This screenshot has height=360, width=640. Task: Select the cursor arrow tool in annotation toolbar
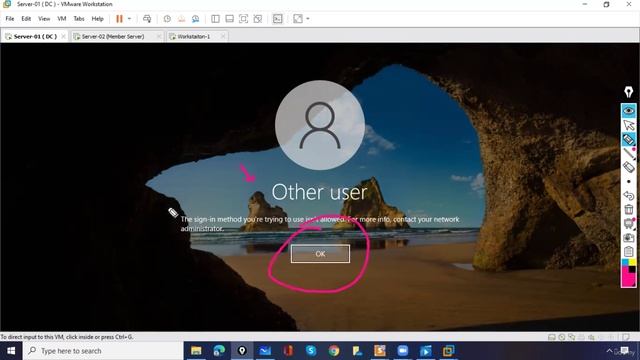(629, 125)
